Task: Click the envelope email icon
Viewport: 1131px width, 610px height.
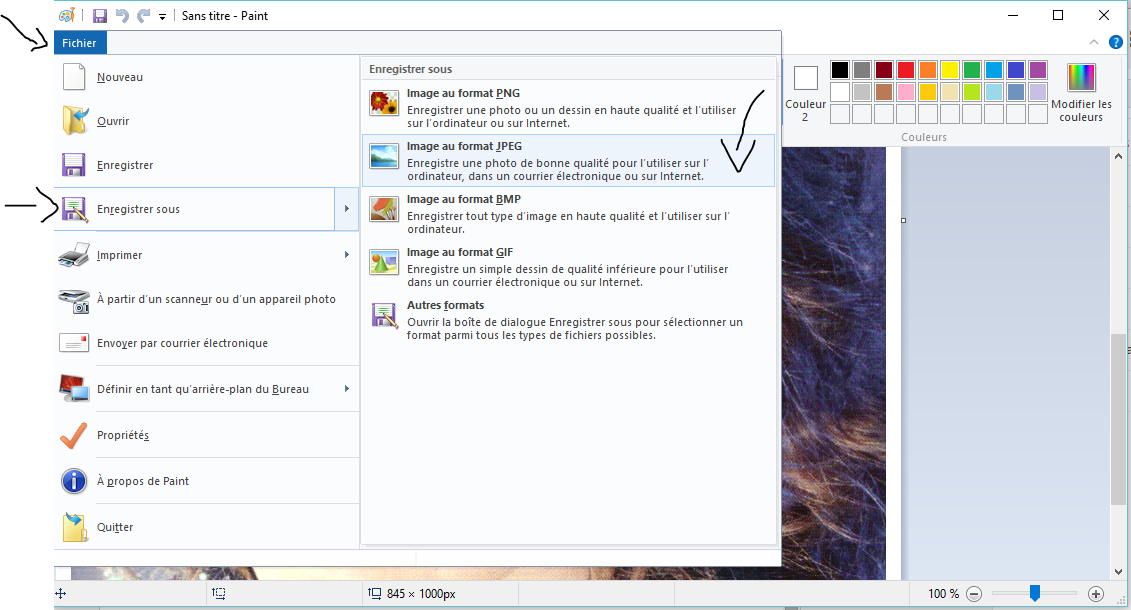Action: pos(74,342)
